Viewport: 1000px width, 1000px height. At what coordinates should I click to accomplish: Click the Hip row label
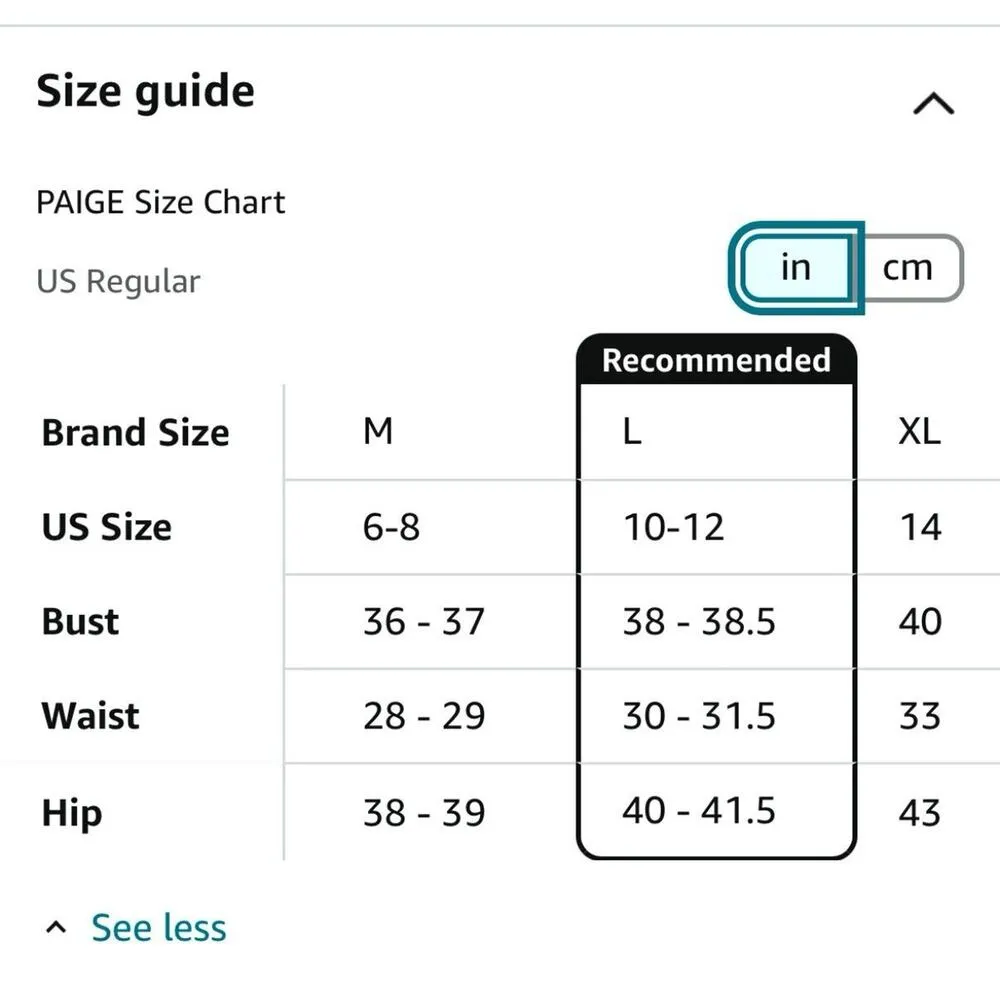pyautogui.click(x=72, y=812)
